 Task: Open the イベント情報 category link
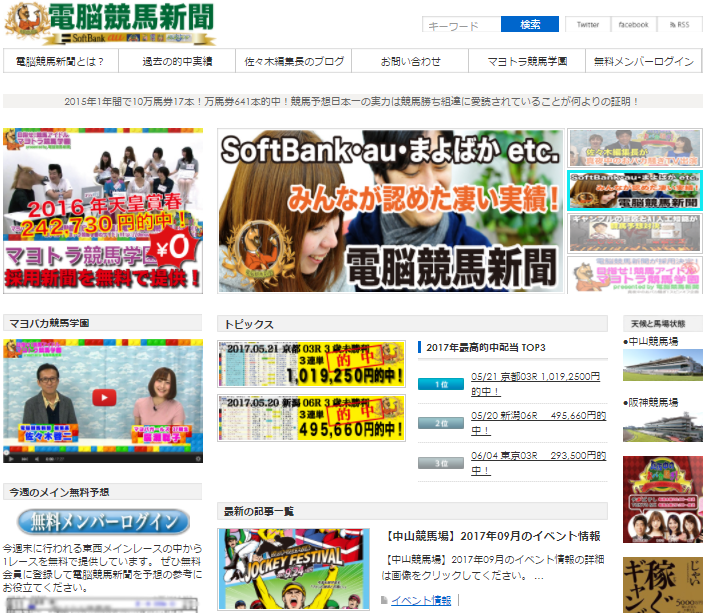pos(421,600)
